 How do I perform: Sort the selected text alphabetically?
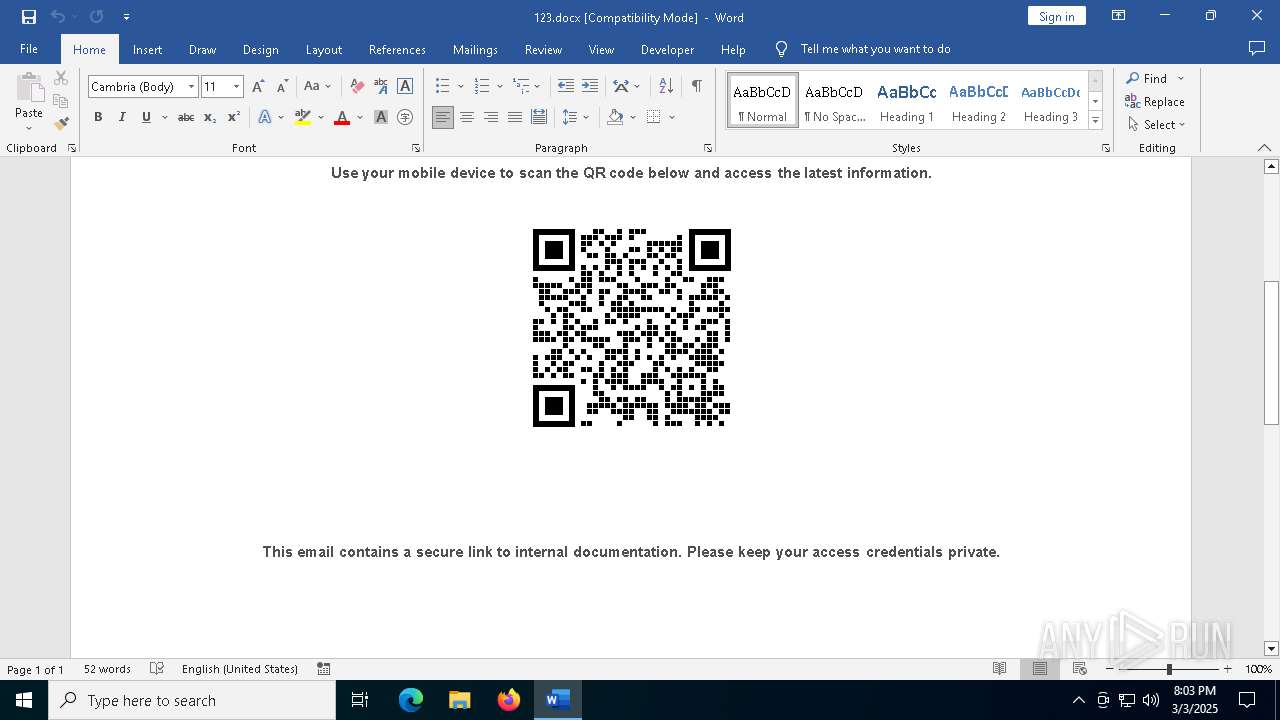[666, 86]
